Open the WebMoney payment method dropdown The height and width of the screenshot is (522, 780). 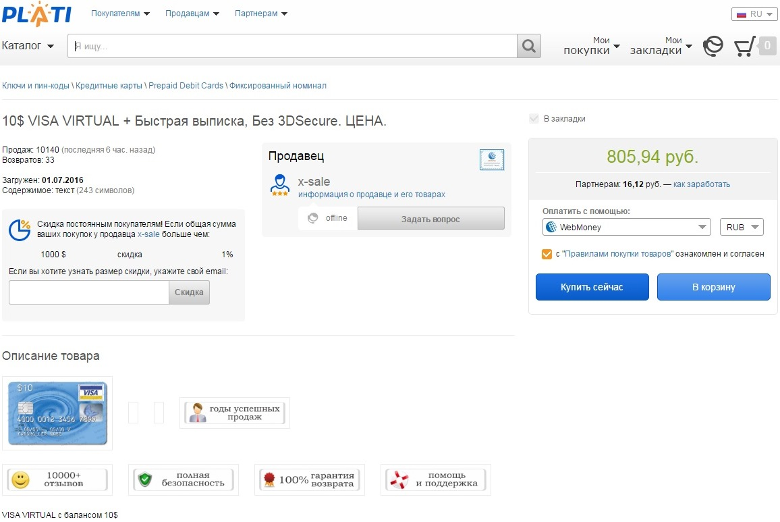pyautogui.click(x=626, y=227)
